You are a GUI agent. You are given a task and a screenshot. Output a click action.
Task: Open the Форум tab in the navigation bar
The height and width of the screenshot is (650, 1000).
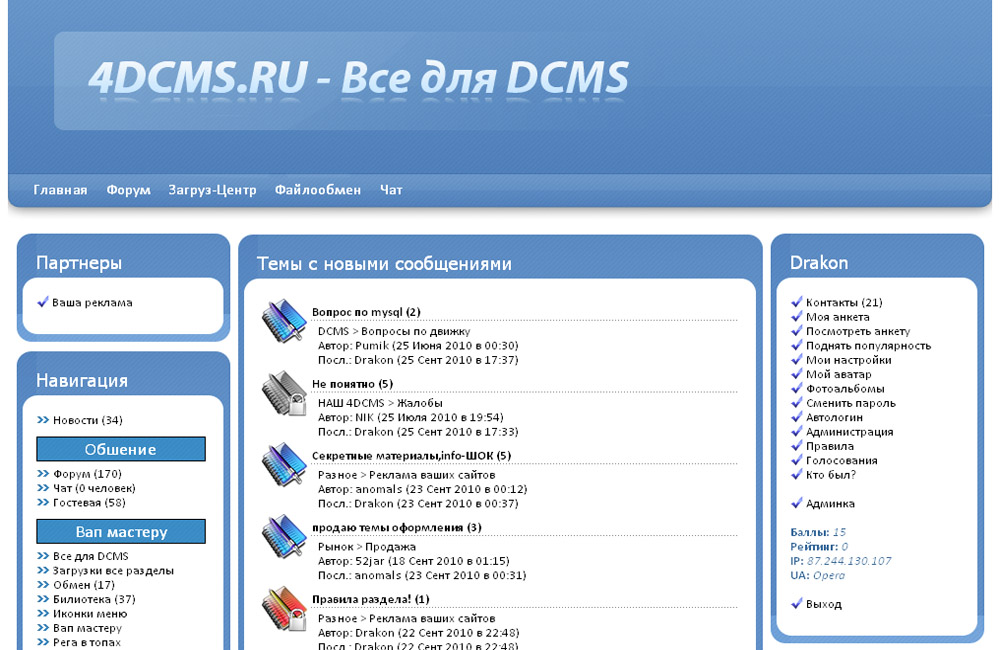pyautogui.click(x=128, y=190)
